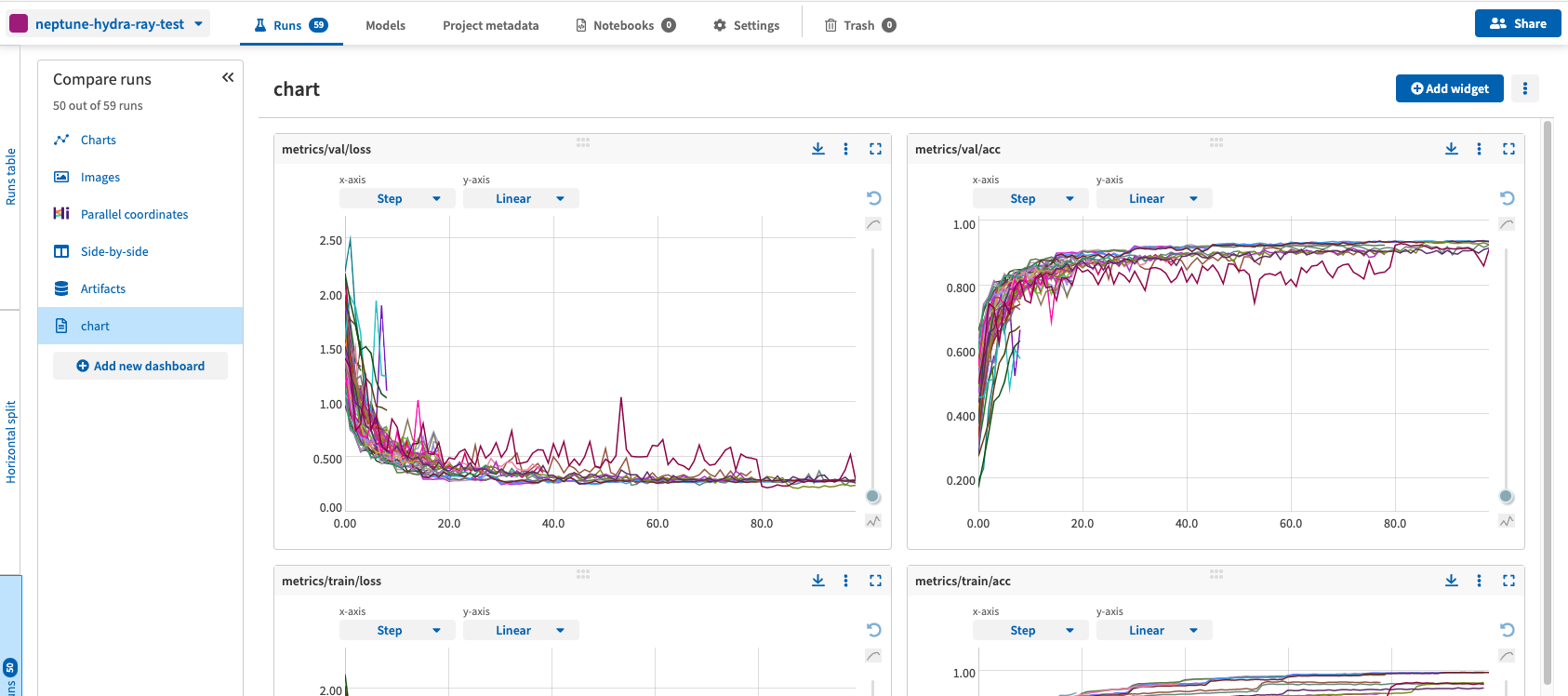Viewport: 1568px width, 696px height.
Task: Expand metrics/train/acc chart to fullscreen
Action: pos(1508,581)
